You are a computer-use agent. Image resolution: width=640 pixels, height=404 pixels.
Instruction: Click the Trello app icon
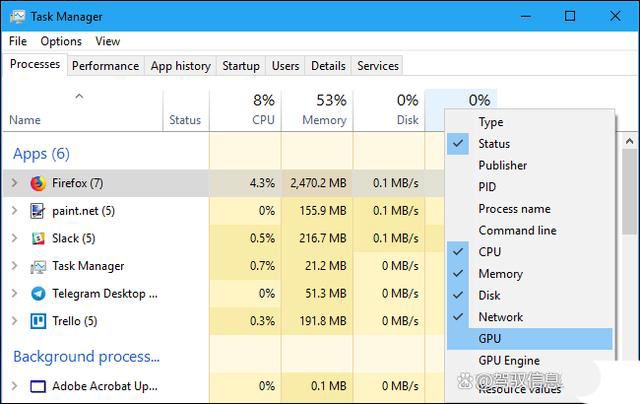(38, 321)
